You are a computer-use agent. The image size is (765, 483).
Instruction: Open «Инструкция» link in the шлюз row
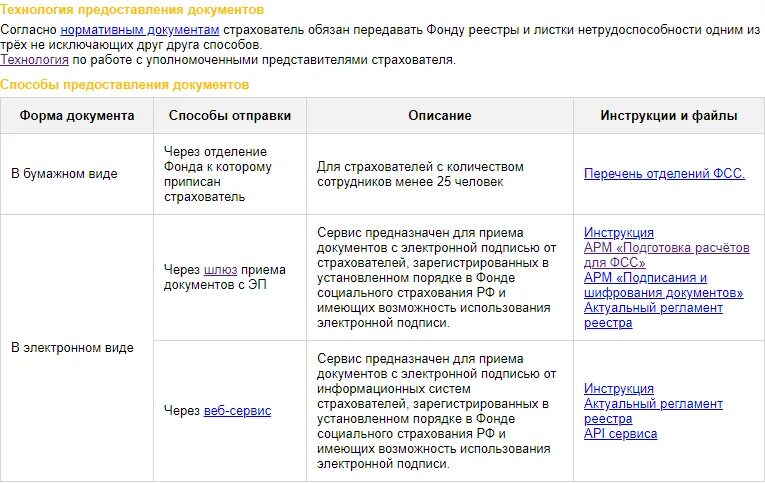pyautogui.click(x=619, y=233)
